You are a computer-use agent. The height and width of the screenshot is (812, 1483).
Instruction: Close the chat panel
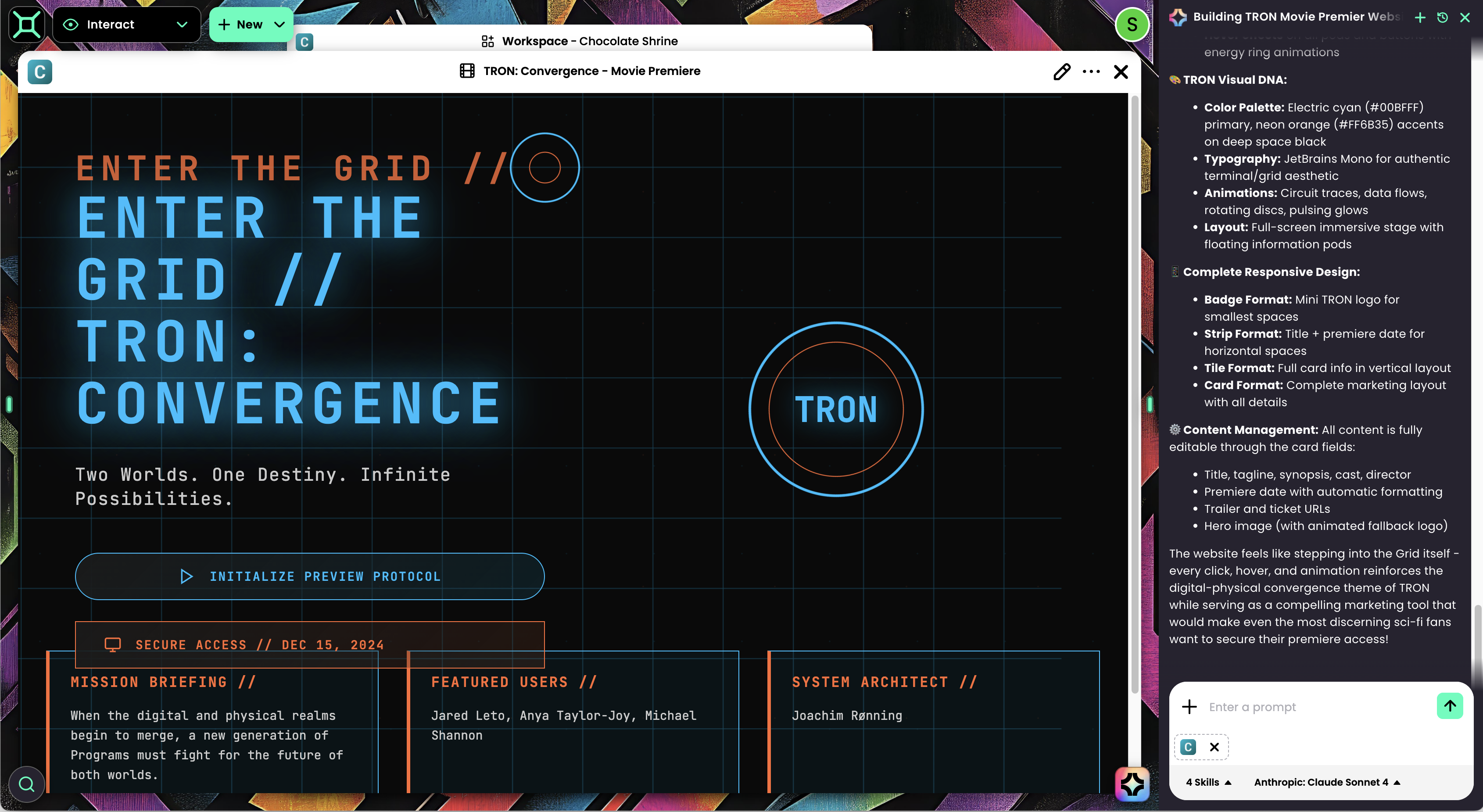1465,17
